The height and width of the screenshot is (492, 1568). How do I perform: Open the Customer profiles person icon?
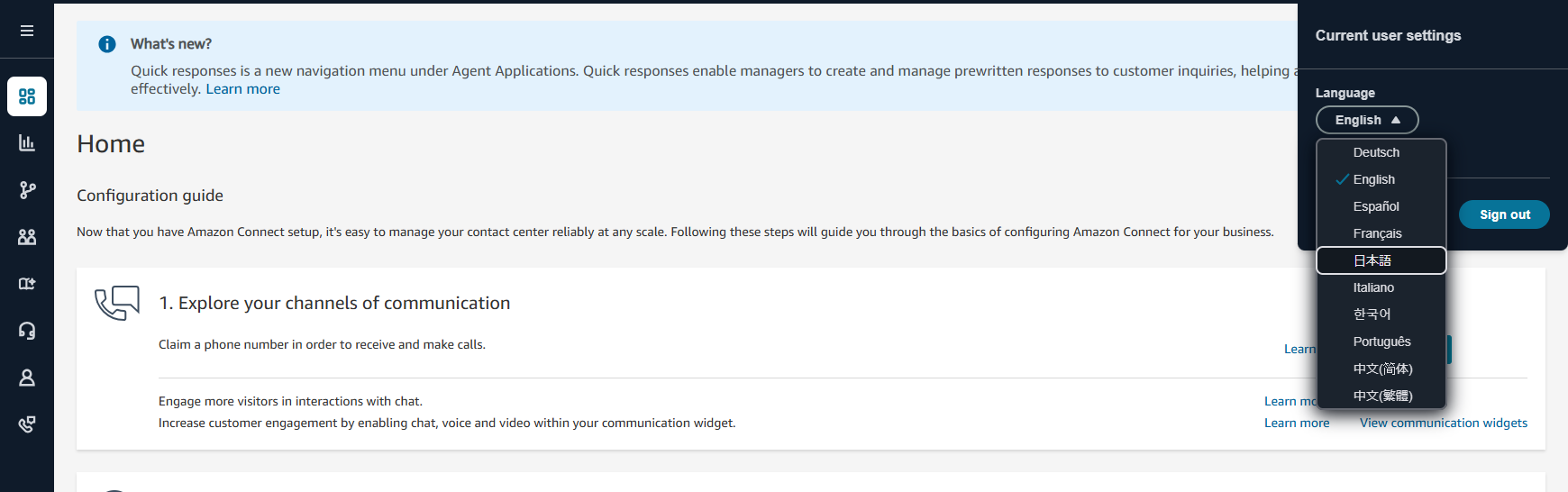27,378
